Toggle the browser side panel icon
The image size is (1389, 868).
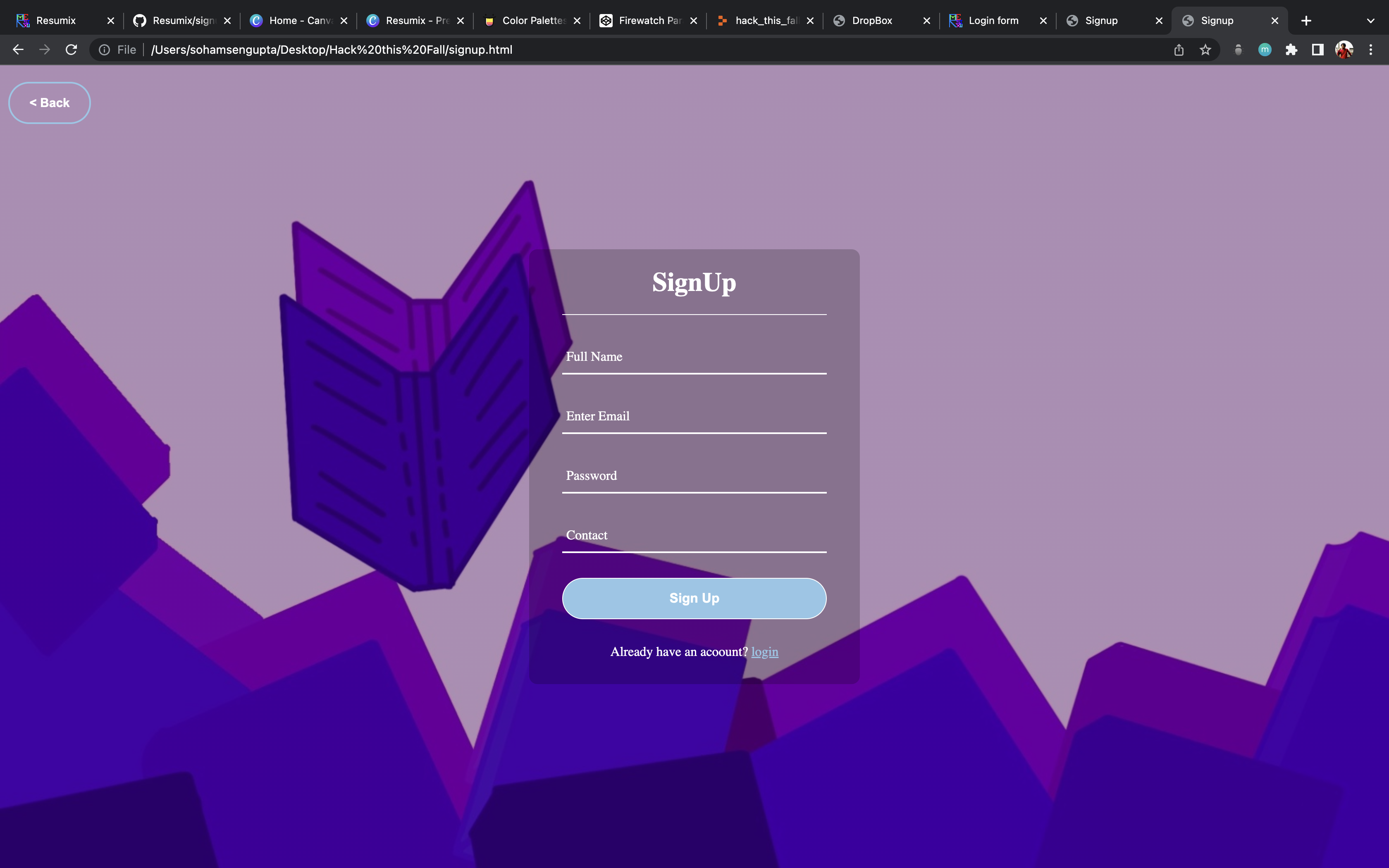[x=1318, y=50]
